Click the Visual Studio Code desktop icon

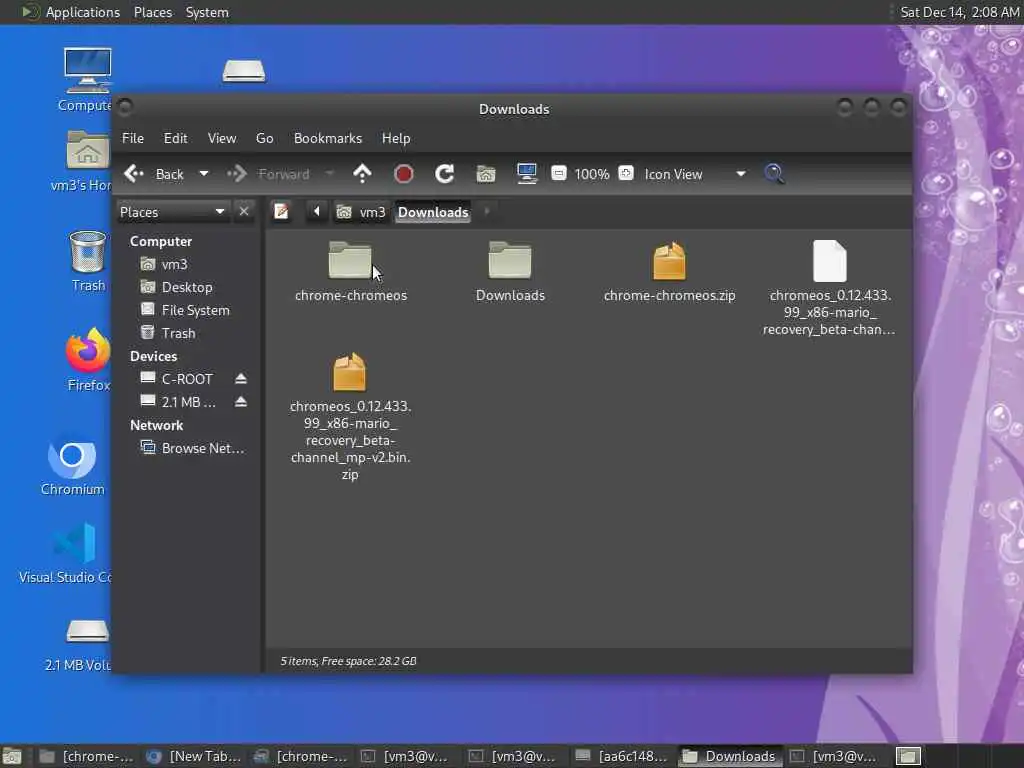coord(74,553)
